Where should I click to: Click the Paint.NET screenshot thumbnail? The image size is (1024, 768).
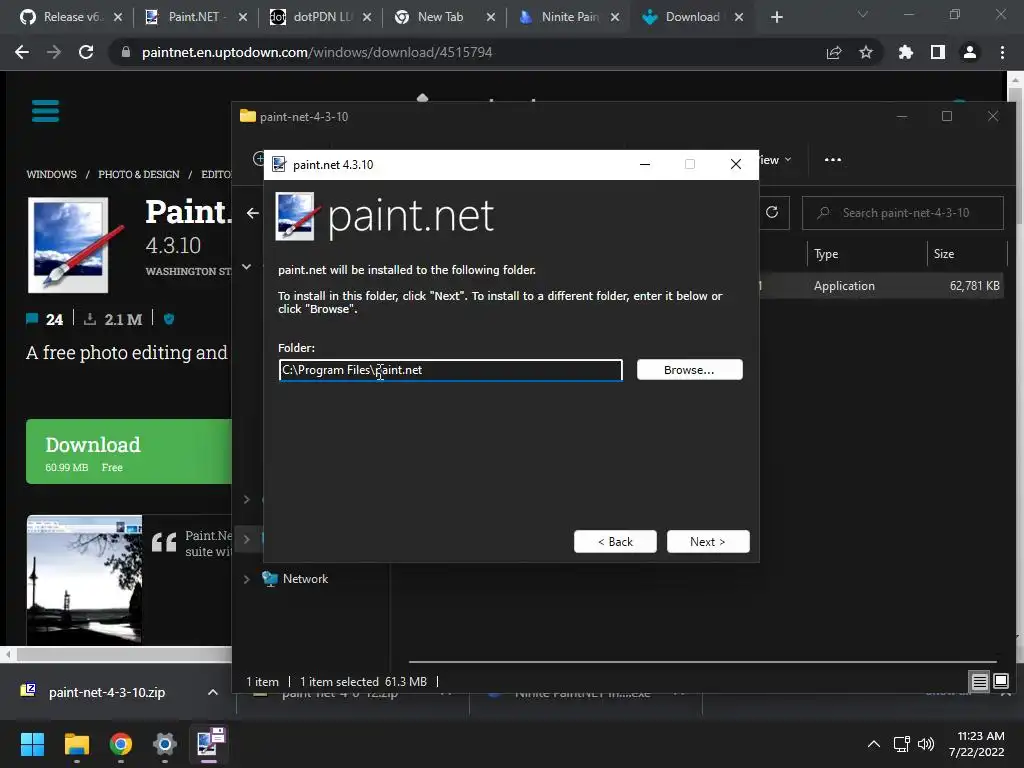[84, 580]
